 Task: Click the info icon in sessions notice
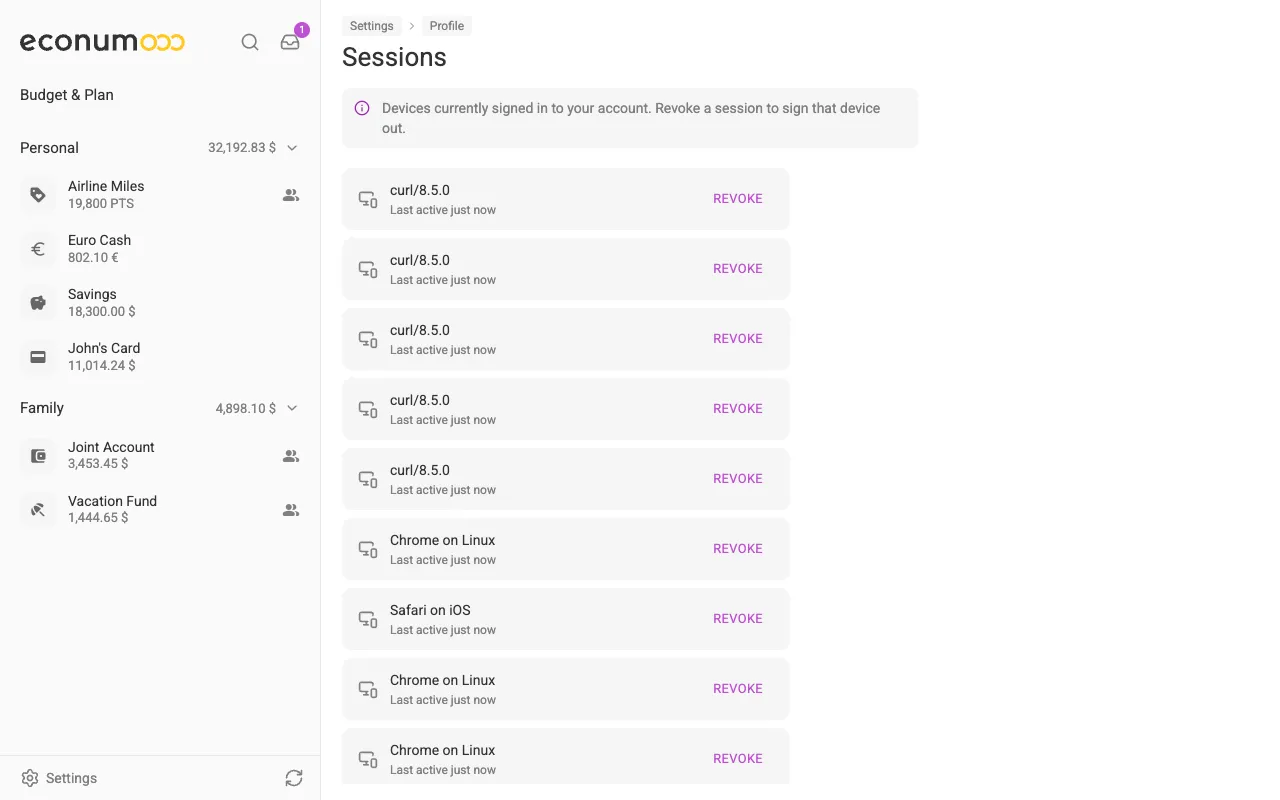click(362, 108)
